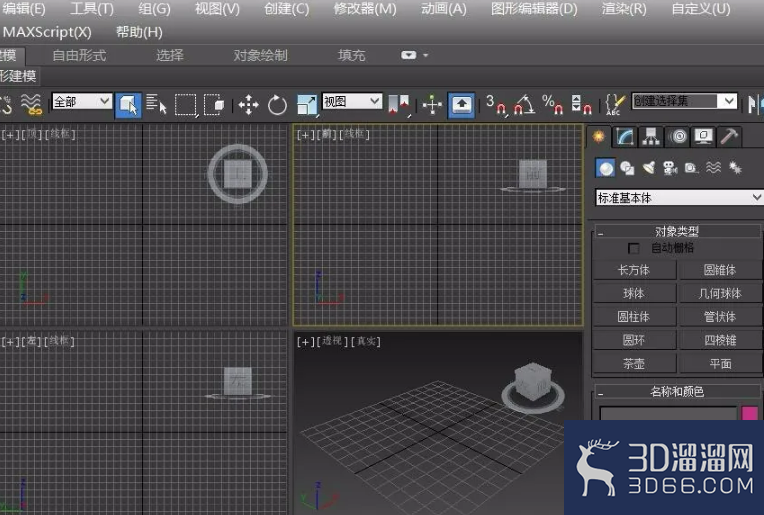The height and width of the screenshot is (515, 764).
Task: Activate the Select and Scale tool
Action: click(x=307, y=105)
